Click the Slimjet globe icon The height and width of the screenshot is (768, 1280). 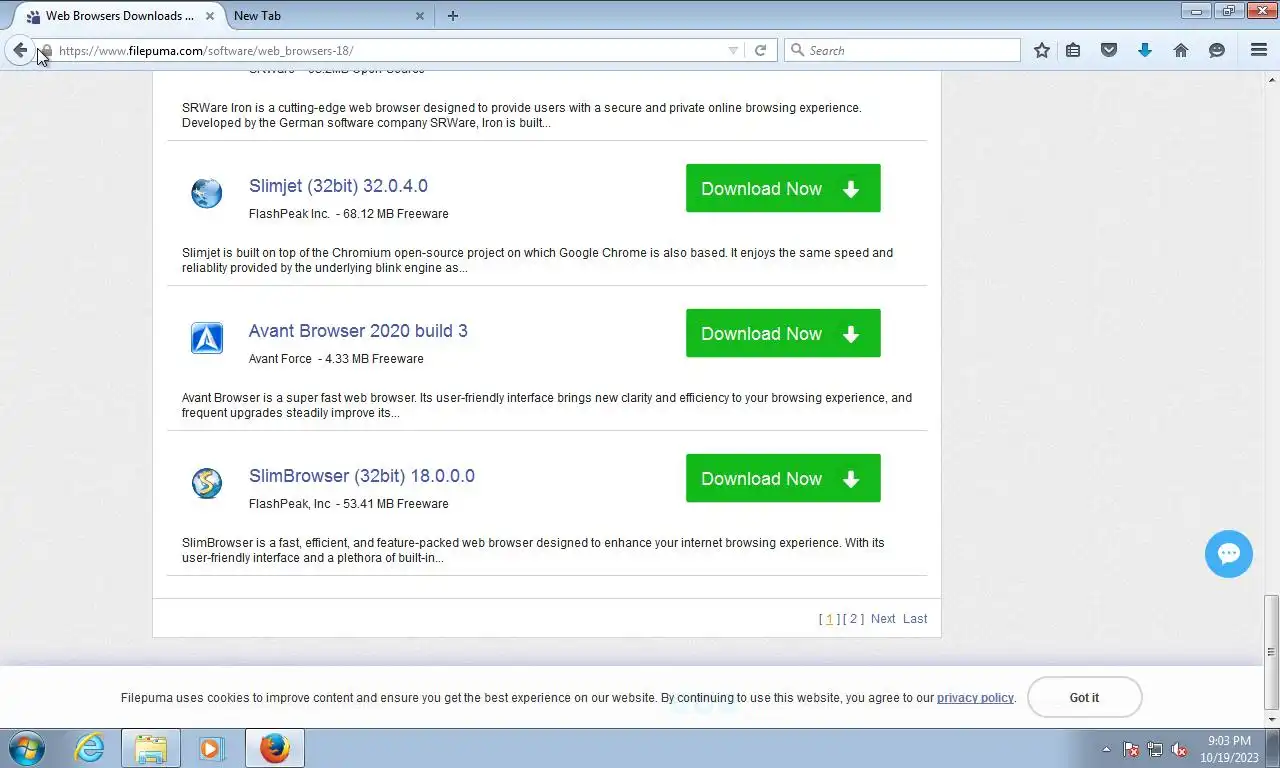pyautogui.click(x=207, y=192)
